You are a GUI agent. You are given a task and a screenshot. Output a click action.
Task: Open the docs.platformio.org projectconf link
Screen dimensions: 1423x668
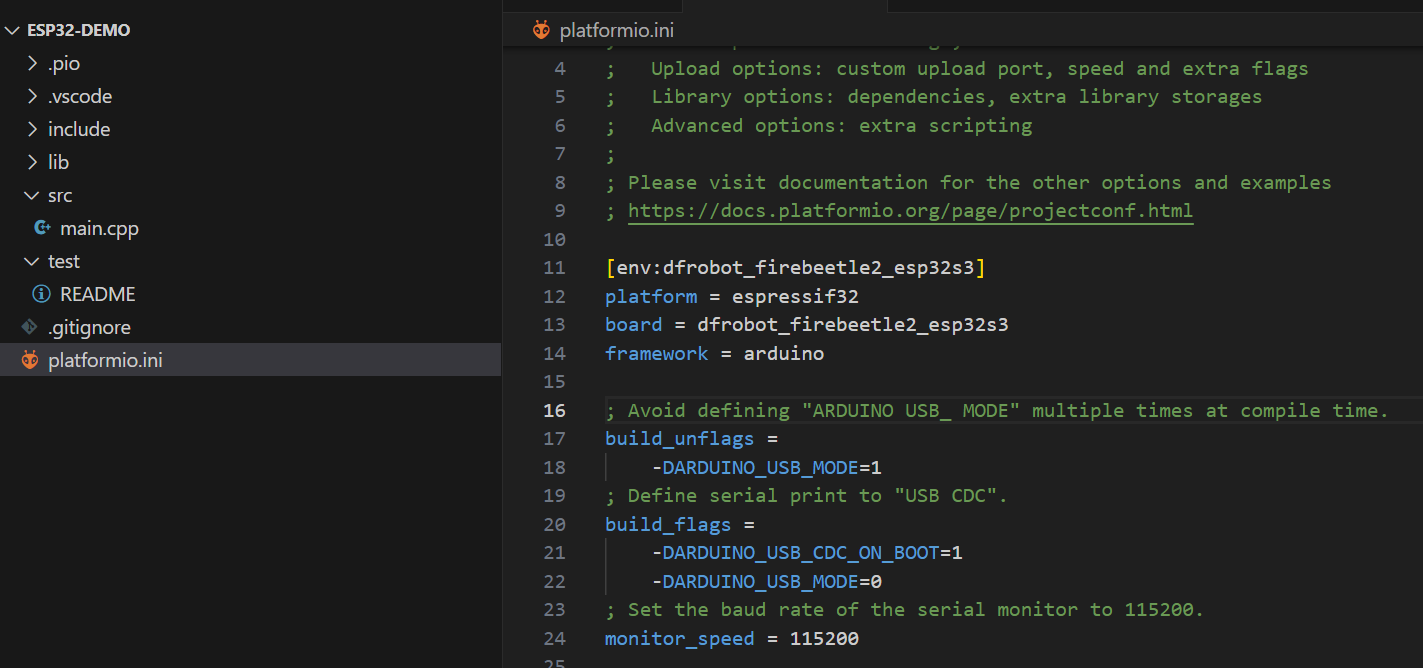[x=910, y=211]
